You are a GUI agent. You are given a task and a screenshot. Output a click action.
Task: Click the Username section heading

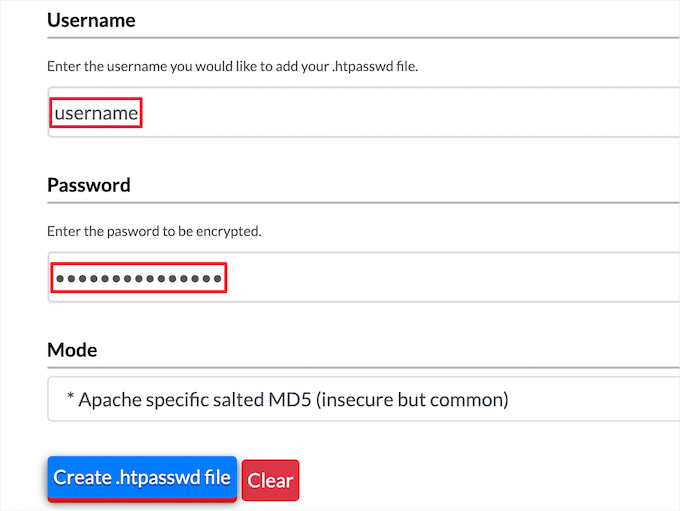coord(91,20)
